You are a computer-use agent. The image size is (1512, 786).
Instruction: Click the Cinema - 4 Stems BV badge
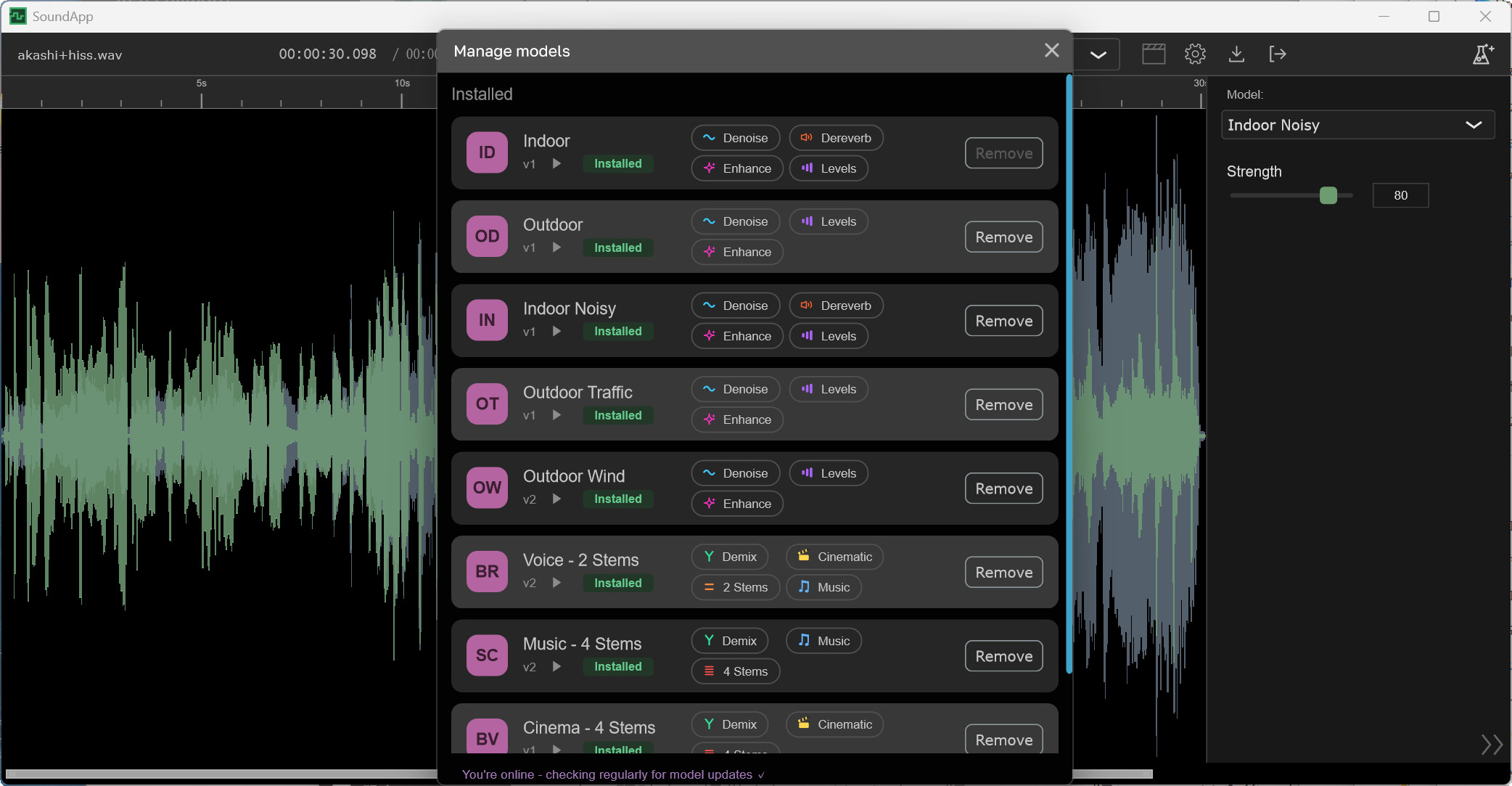pos(487,736)
